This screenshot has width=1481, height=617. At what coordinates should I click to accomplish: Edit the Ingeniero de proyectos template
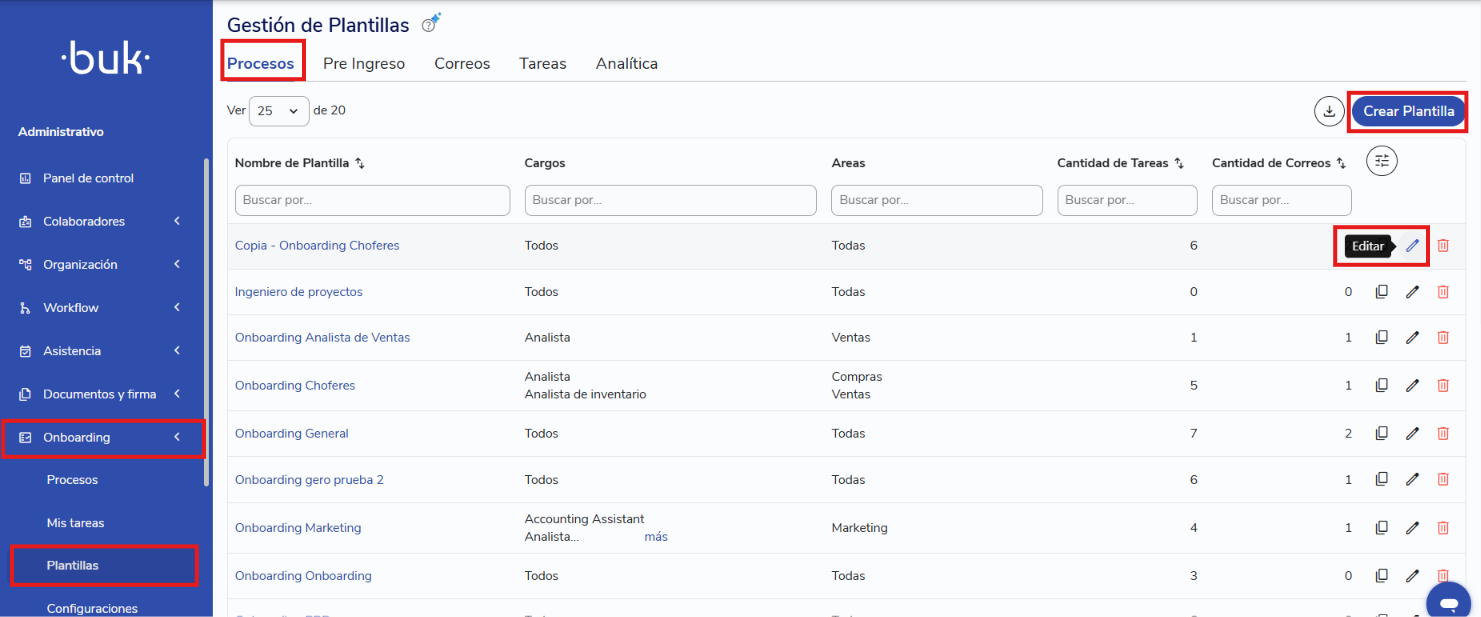[1412, 292]
